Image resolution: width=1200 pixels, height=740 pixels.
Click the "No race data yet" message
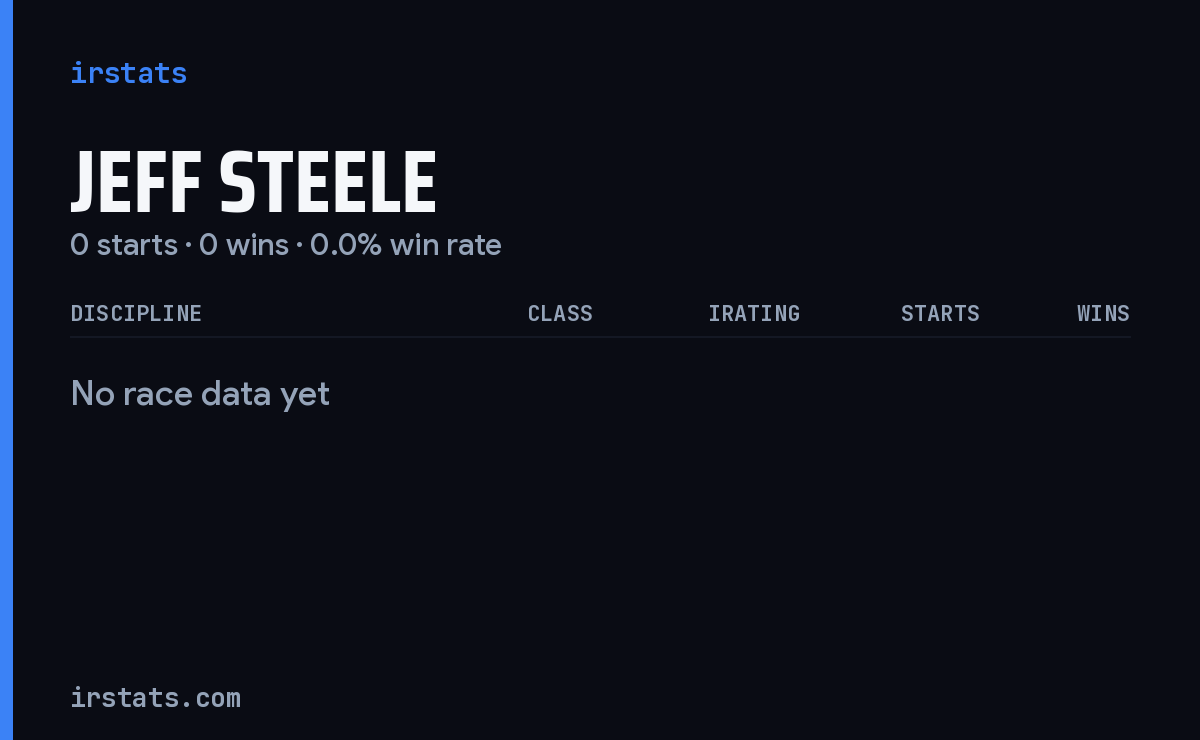[200, 394]
